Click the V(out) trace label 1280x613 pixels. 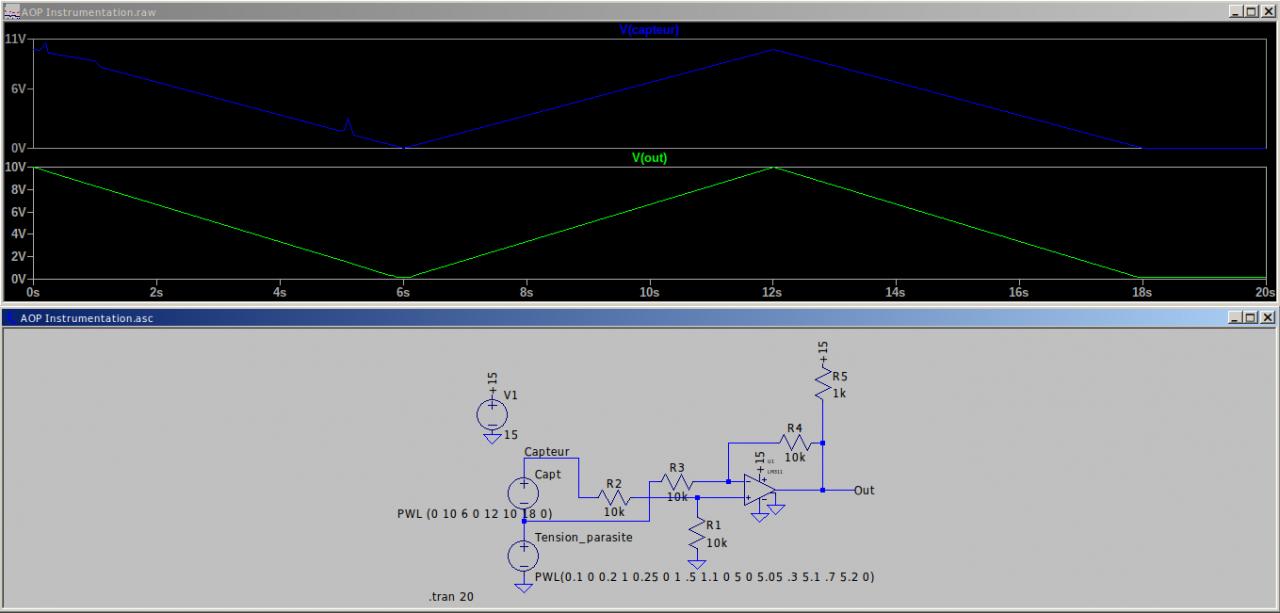(649, 158)
